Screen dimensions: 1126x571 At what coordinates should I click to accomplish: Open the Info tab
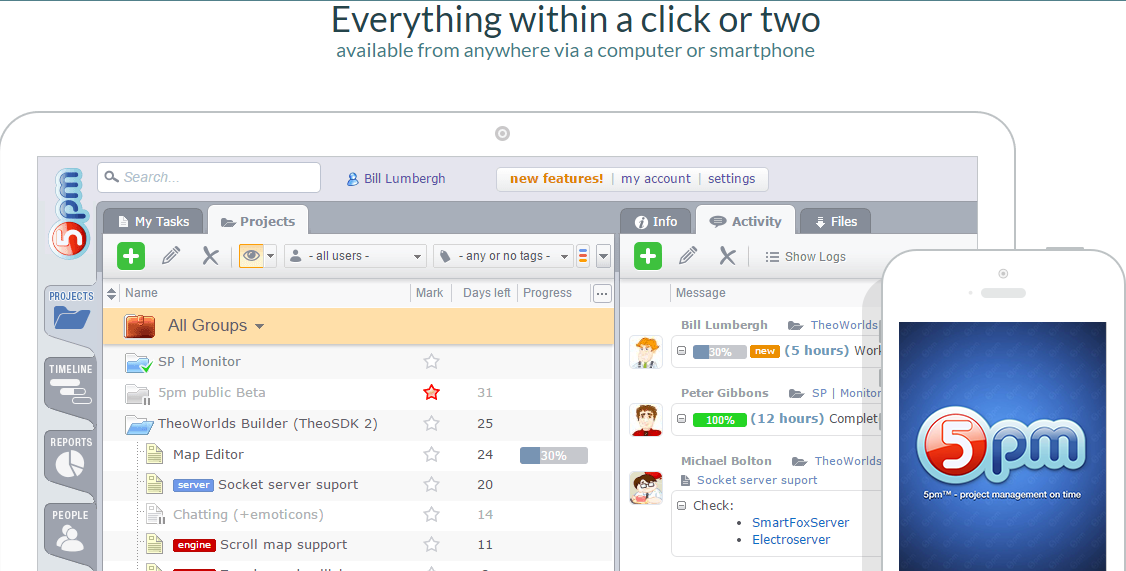(656, 222)
